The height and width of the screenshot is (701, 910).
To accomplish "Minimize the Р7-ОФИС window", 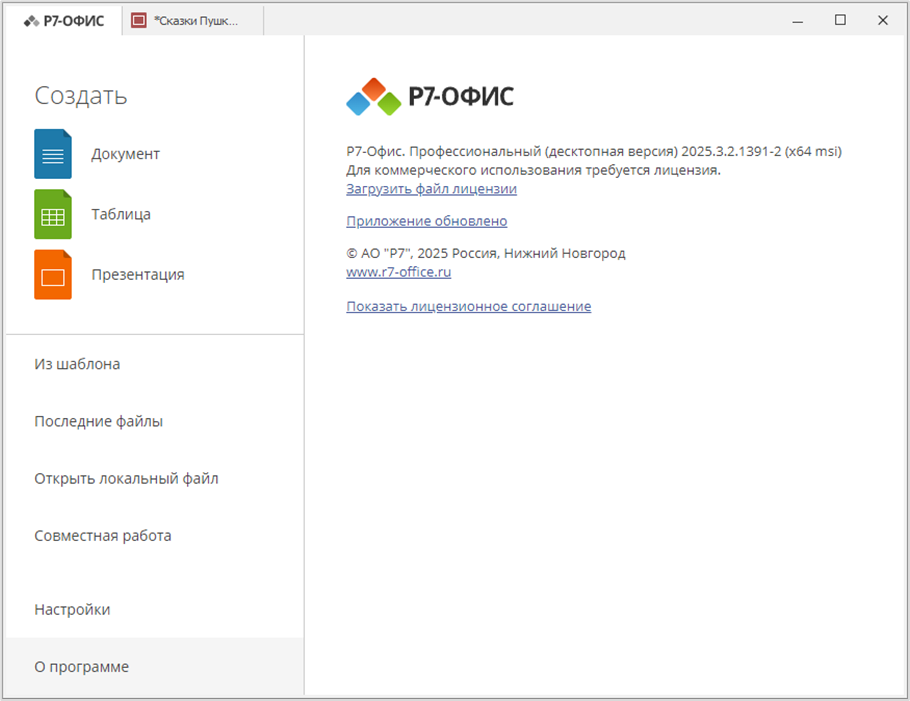I will pyautogui.click(x=798, y=21).
